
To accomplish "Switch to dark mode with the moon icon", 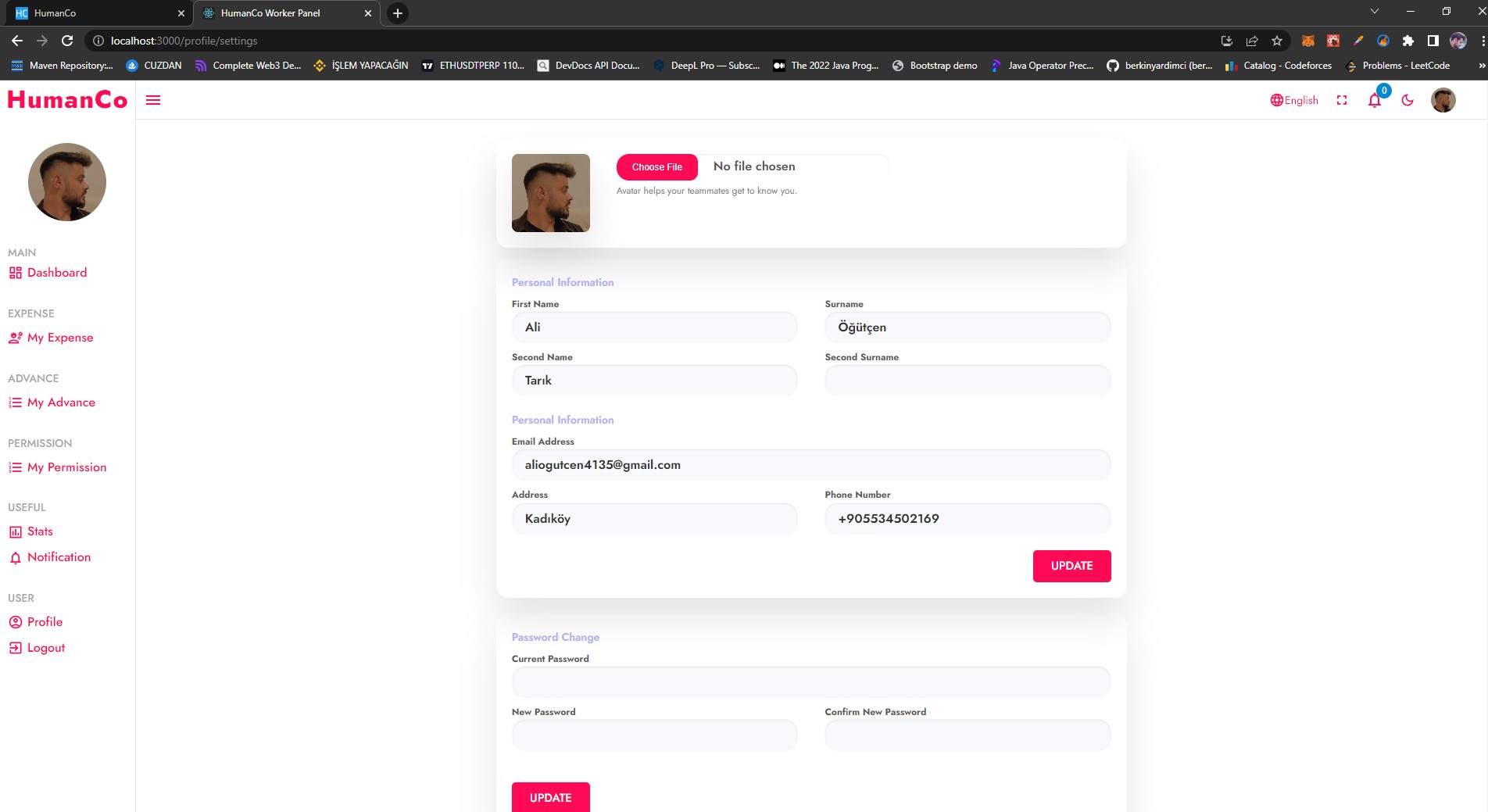I will pyautogui.click(x=1408, y=100).
